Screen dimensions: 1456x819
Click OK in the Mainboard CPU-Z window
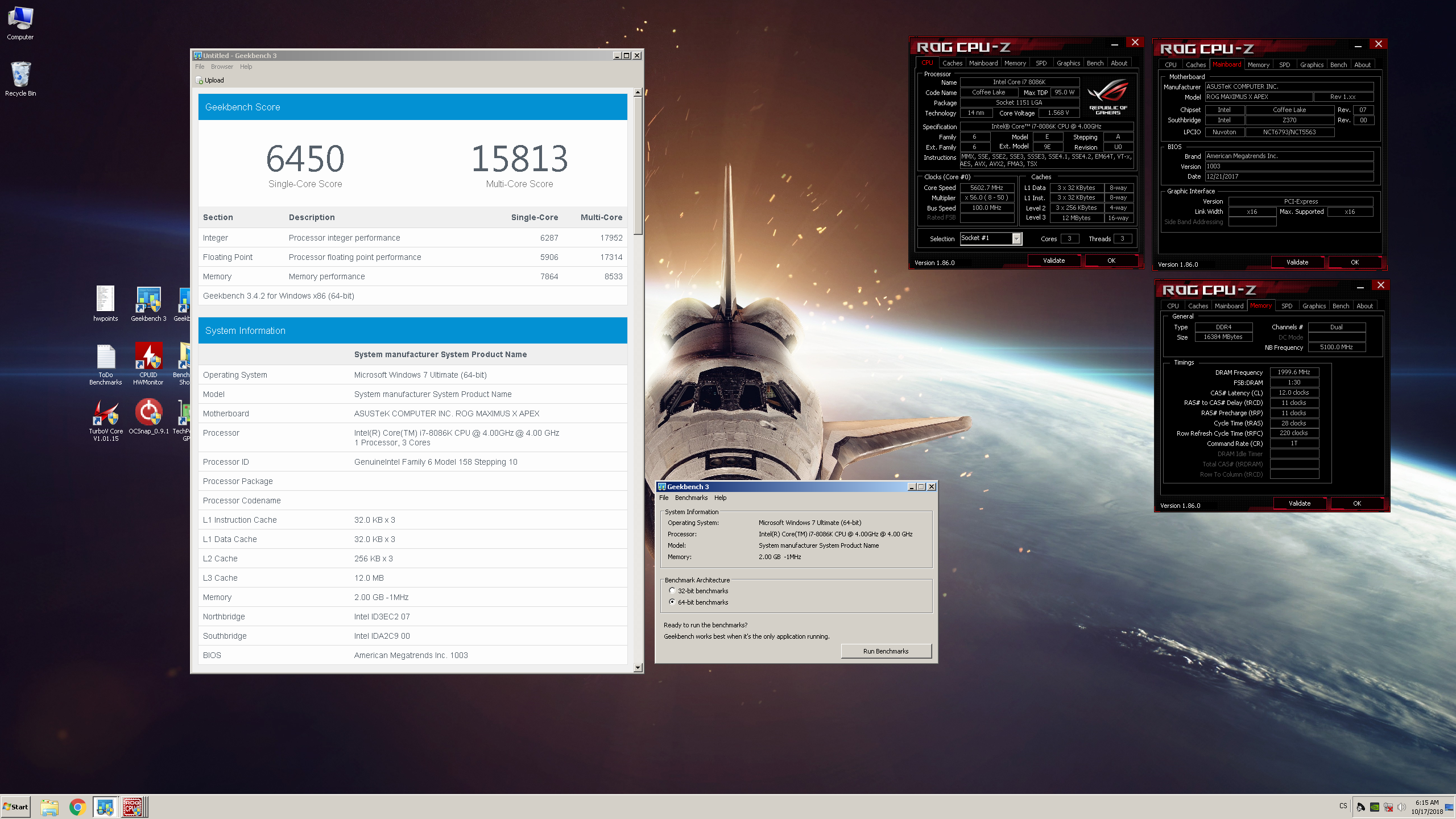(1355, 262)
